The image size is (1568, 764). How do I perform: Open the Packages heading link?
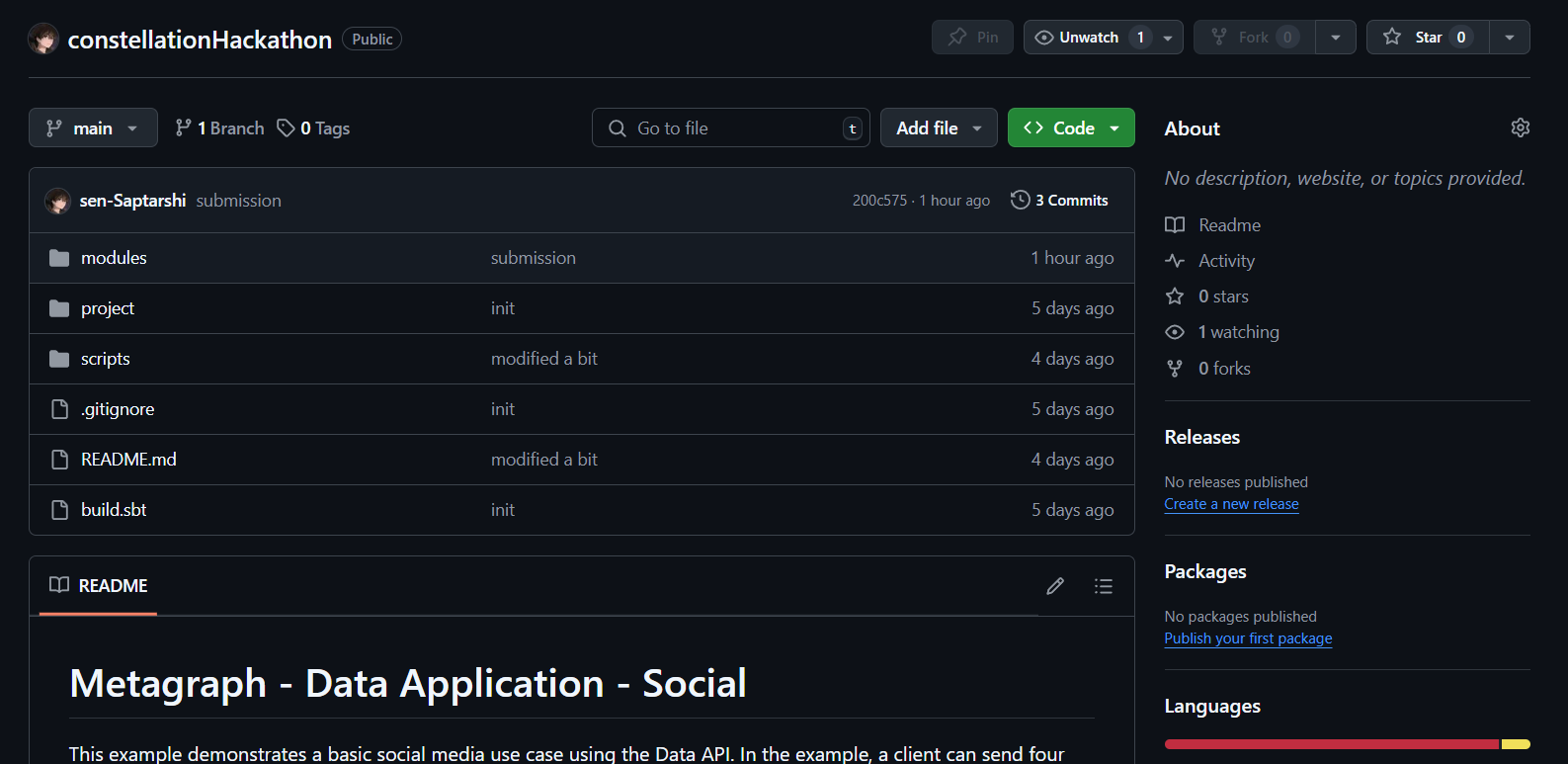(1205, 571)
